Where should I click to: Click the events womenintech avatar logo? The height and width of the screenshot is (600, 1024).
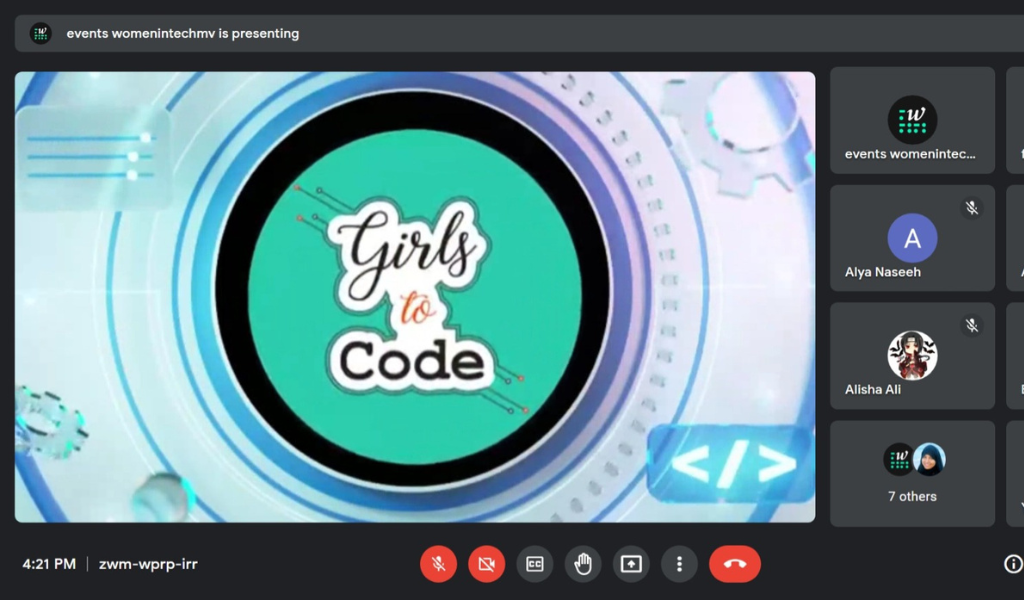(x=912, y=120)
